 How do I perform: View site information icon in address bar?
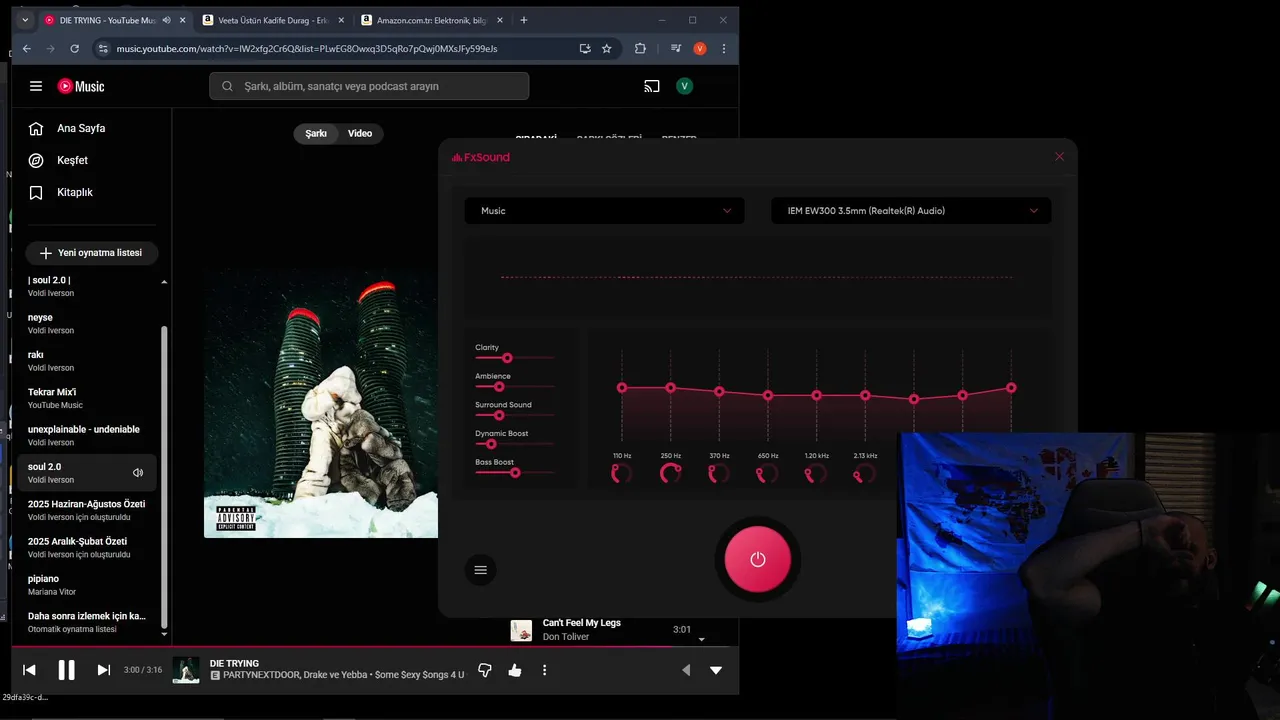102,48
